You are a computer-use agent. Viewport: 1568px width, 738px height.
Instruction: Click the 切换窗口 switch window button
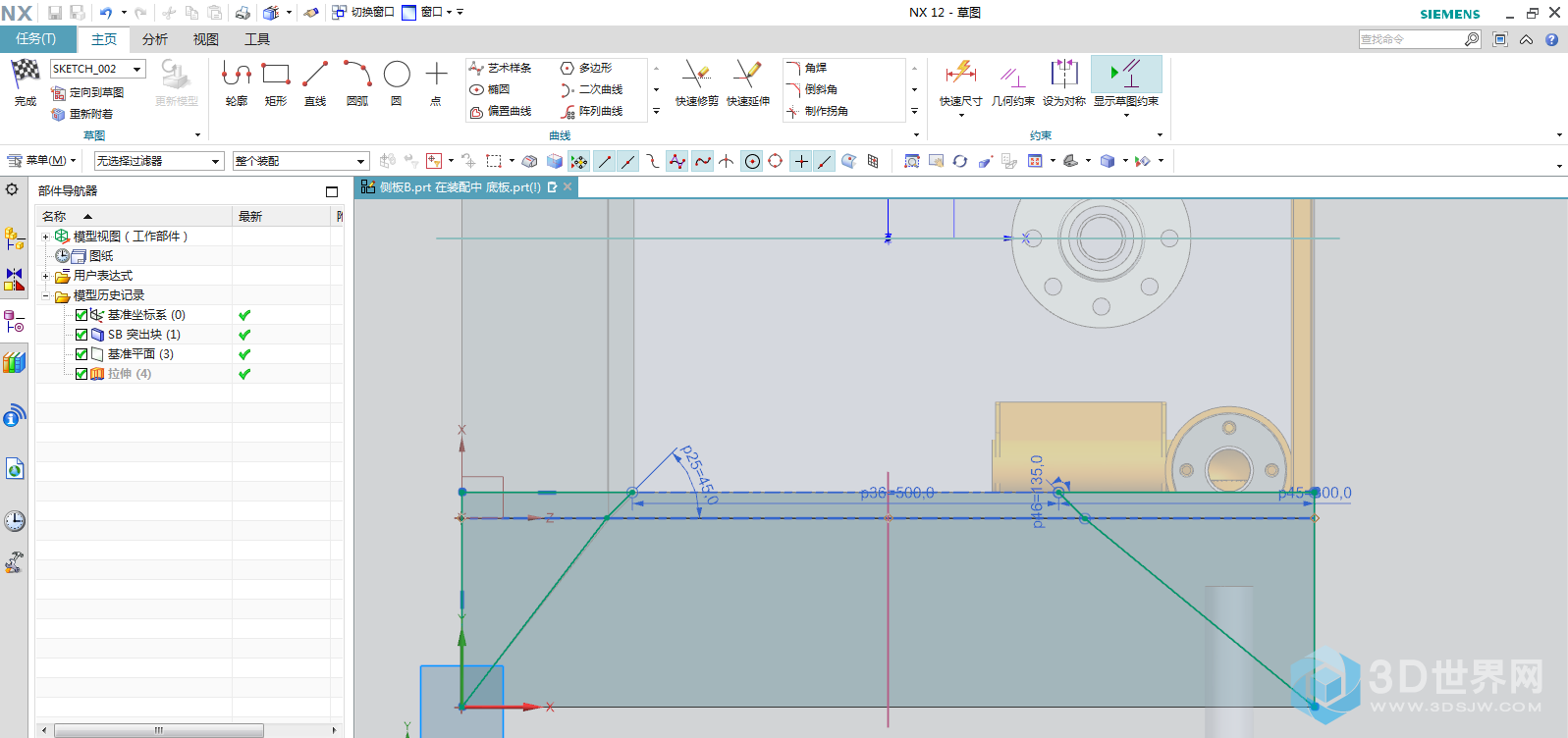[x=362, y=13]
